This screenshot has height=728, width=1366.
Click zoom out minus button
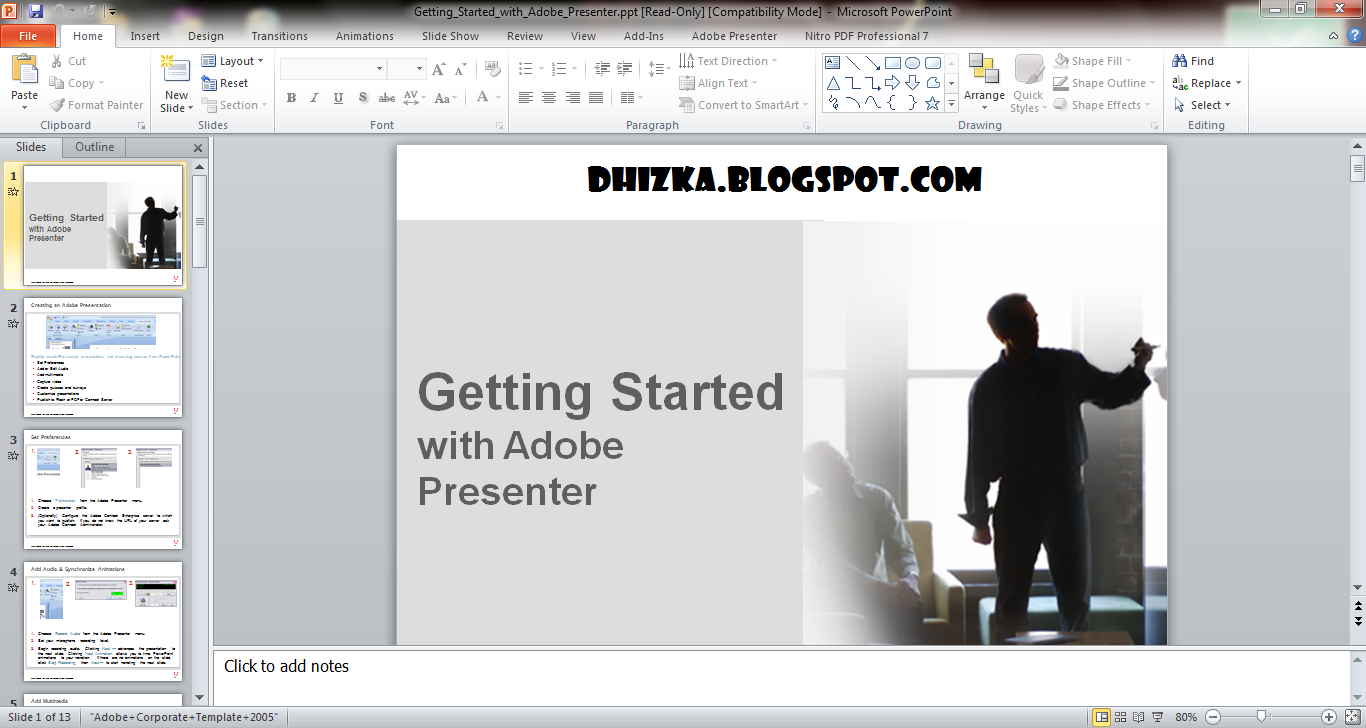[1213, 717]
